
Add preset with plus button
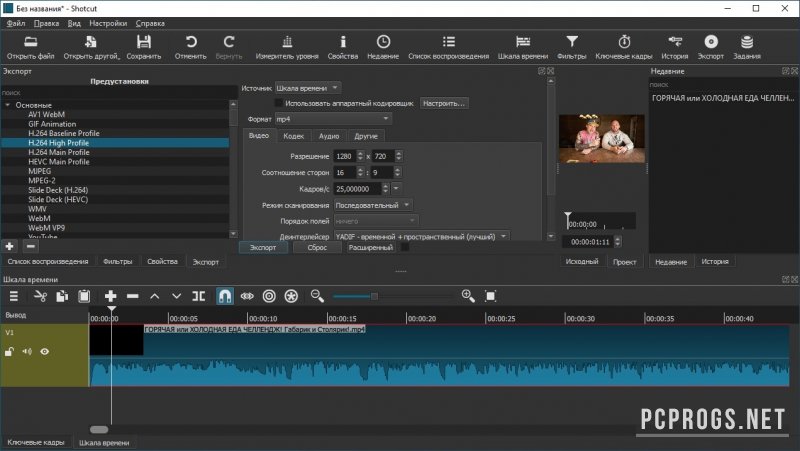tap(9, 246)
